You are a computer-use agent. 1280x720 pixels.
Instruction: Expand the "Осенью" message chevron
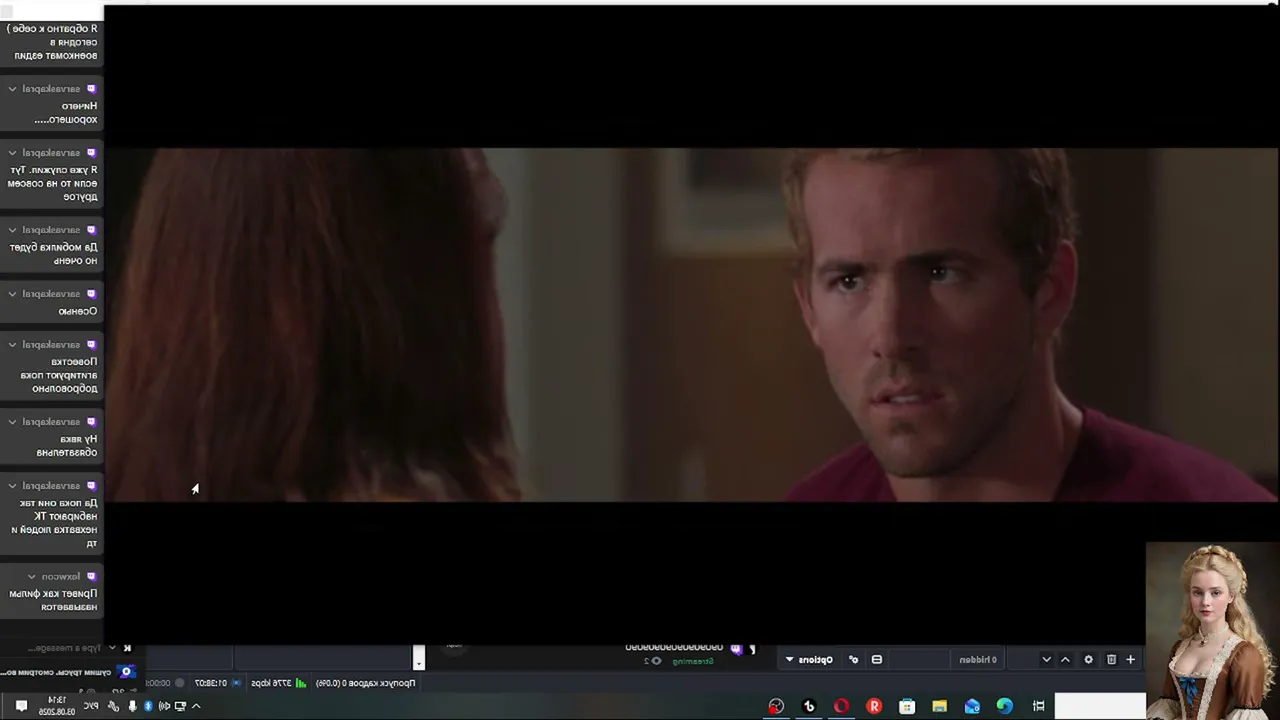point(12,294)
